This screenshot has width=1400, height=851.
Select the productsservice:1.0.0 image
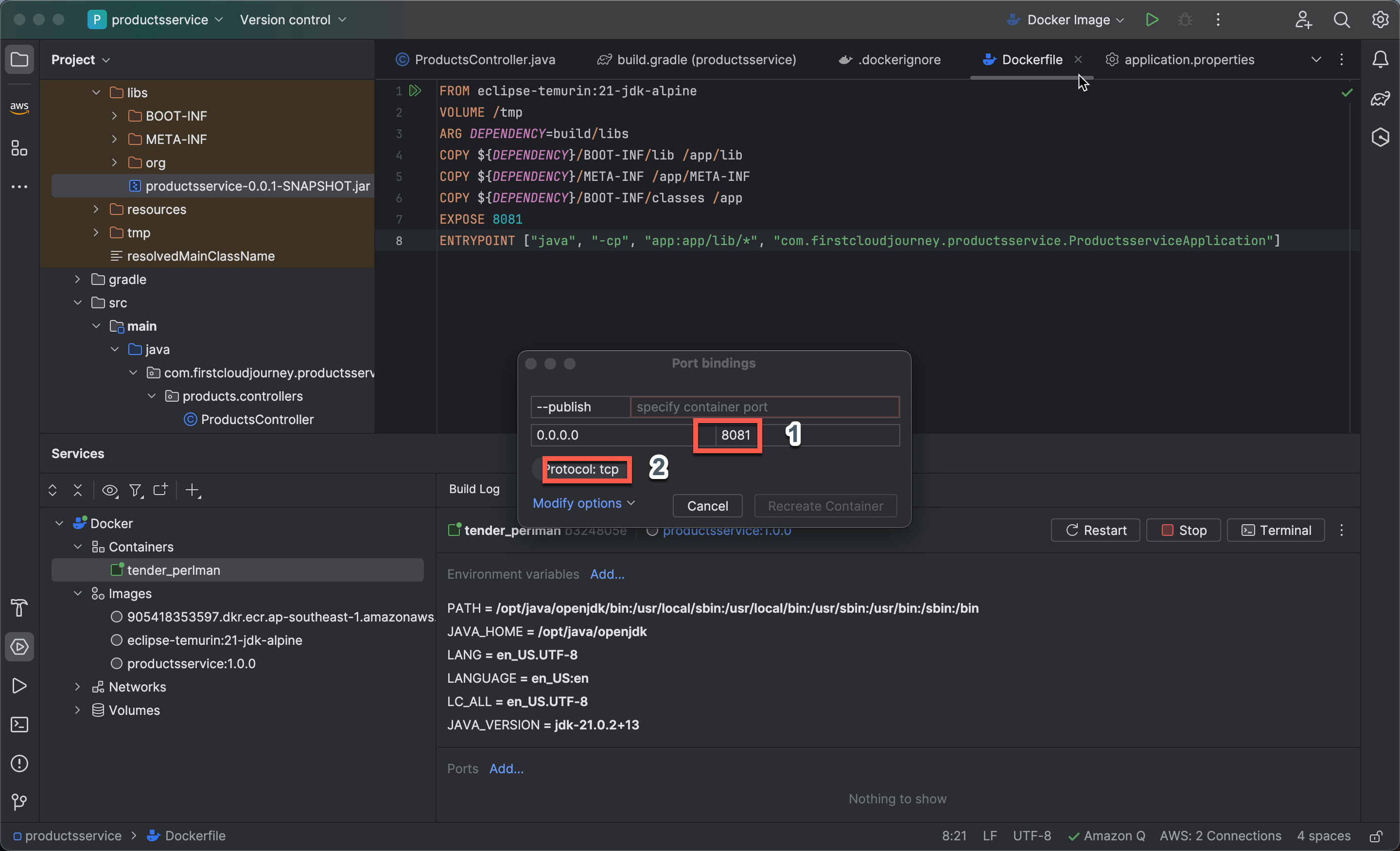point(191,663)
